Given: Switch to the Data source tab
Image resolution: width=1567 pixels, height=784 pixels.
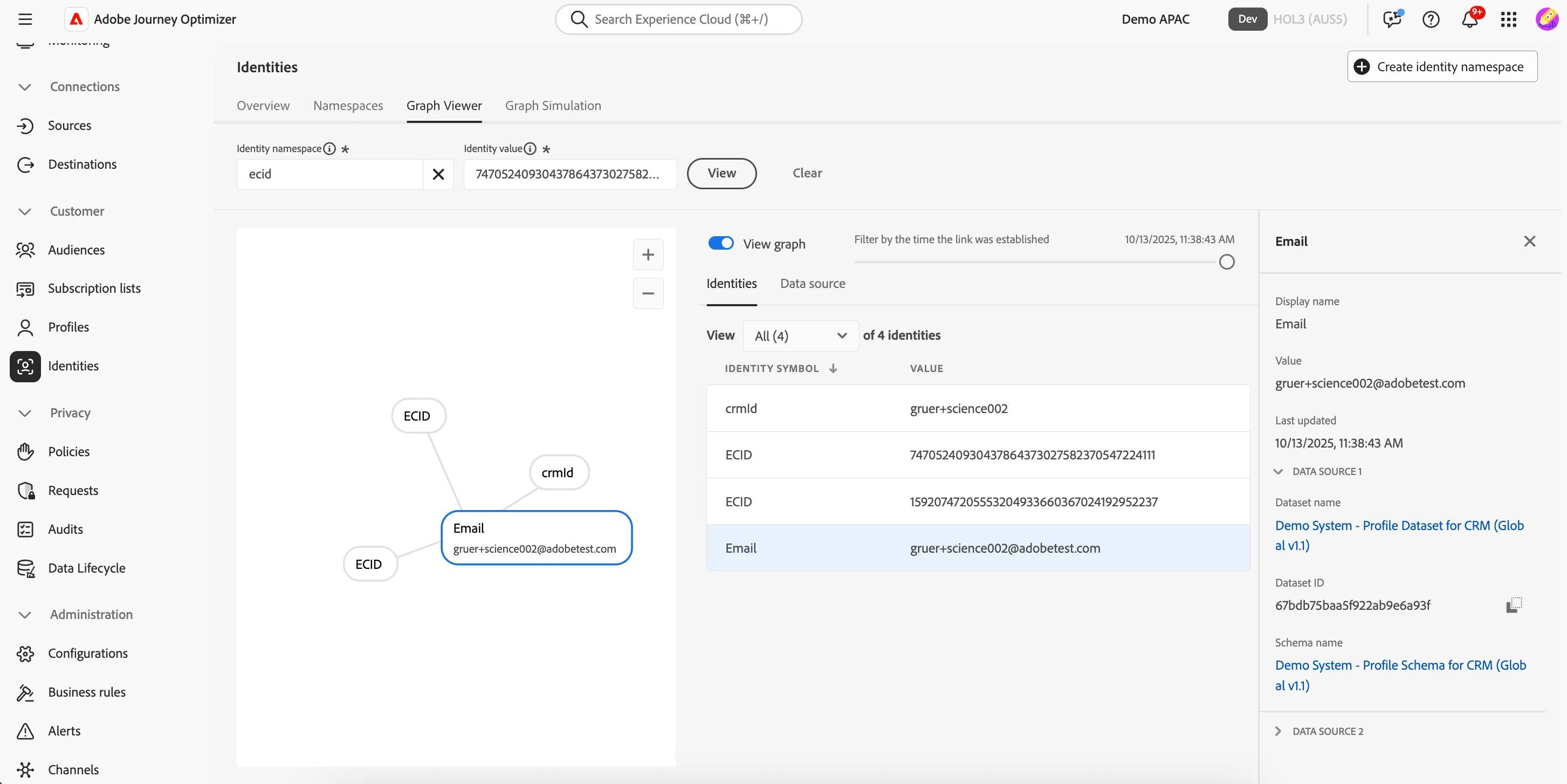Looking at the screenshot, I should 813,284.
